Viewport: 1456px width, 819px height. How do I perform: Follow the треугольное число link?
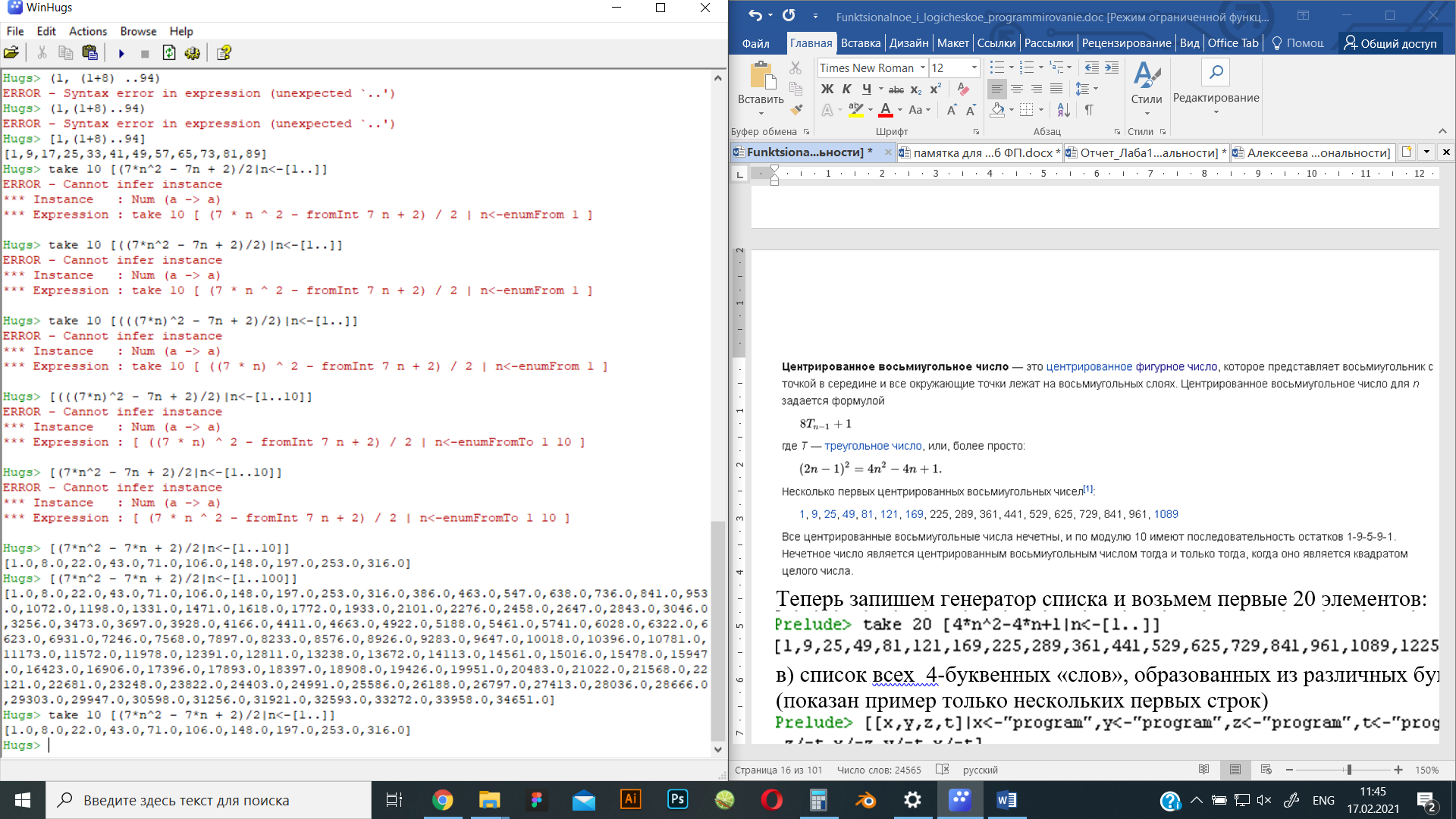[x=873, y=446]
